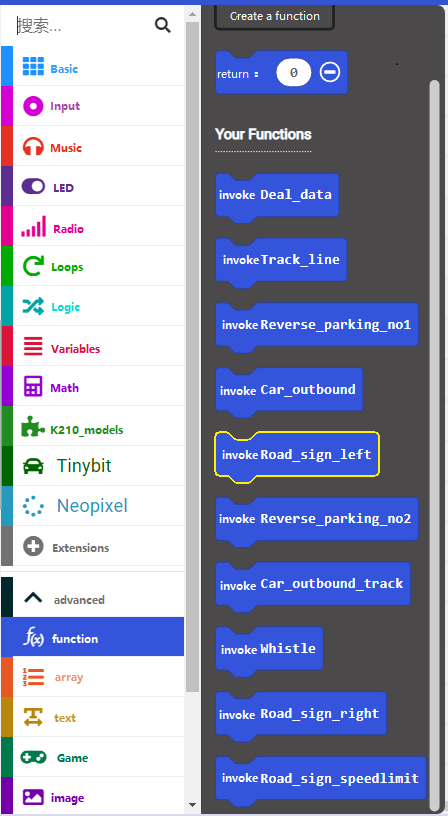Select the invoke Car_outbound_track block

tap(313, 584)
